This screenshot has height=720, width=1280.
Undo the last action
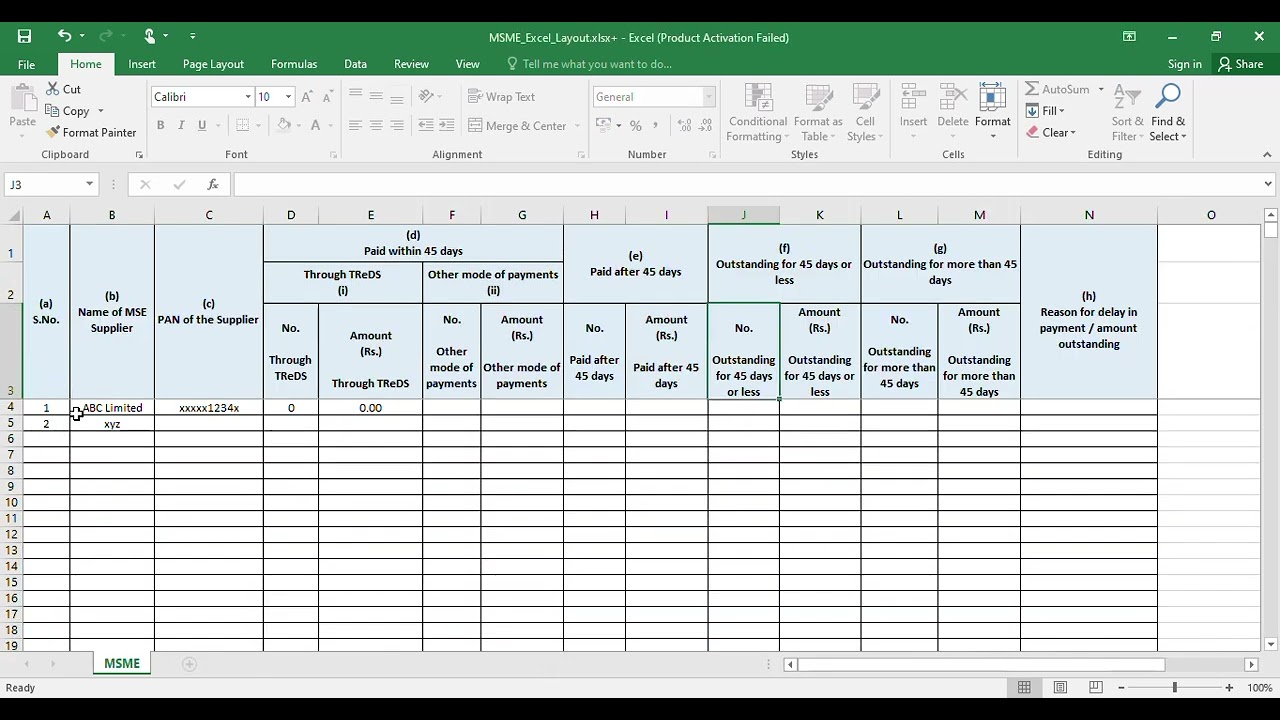(64, 37)
